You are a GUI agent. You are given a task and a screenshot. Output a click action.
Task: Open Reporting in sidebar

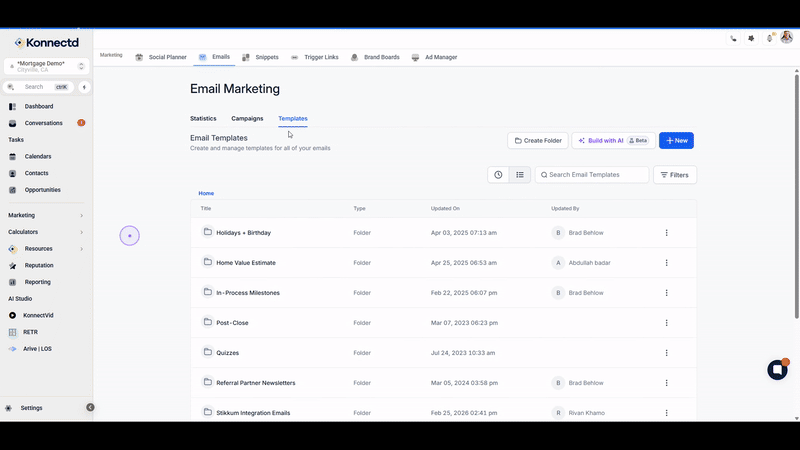click(x=37, y=282)
